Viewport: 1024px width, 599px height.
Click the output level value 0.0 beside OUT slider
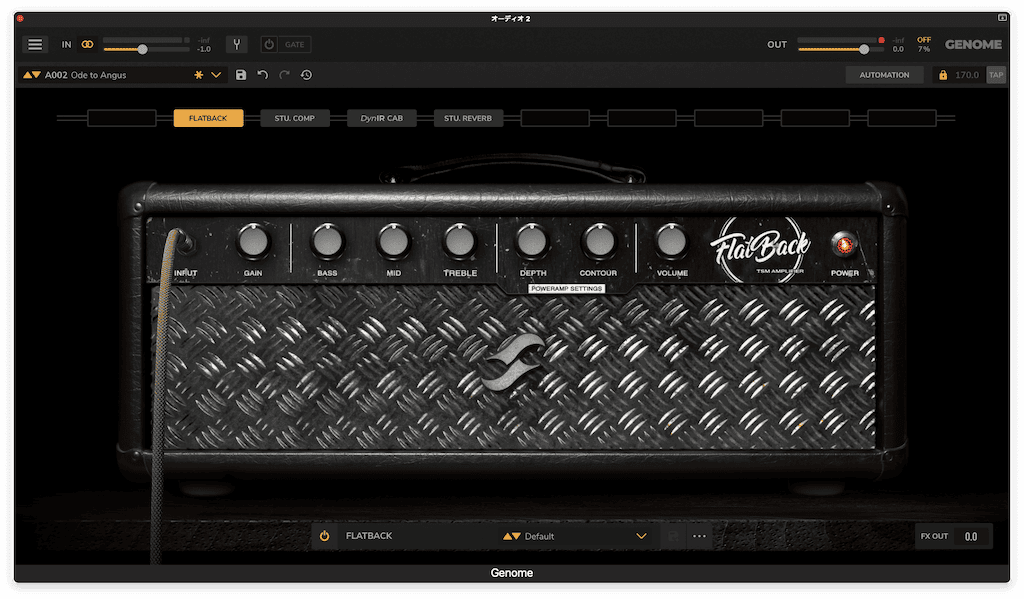pyautogui.click(x=899, y=49)
